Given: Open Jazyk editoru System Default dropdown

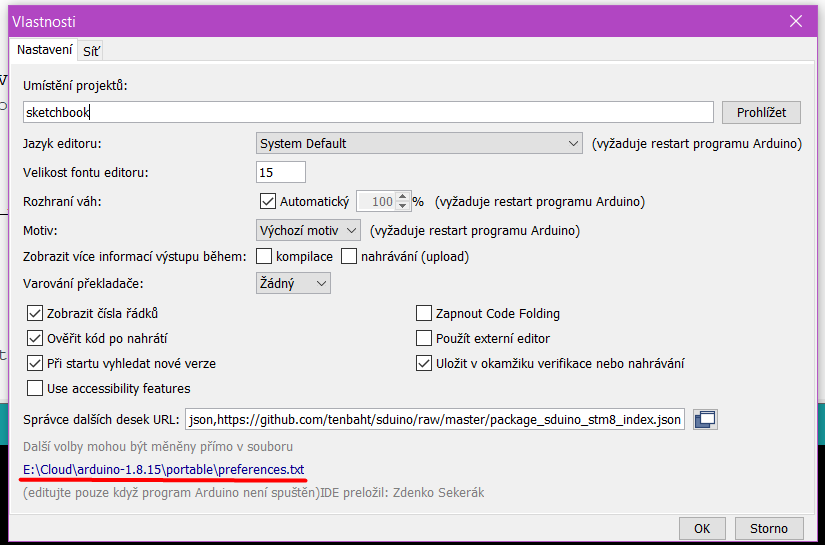Looking at the screenshot, I should [419, 143].
